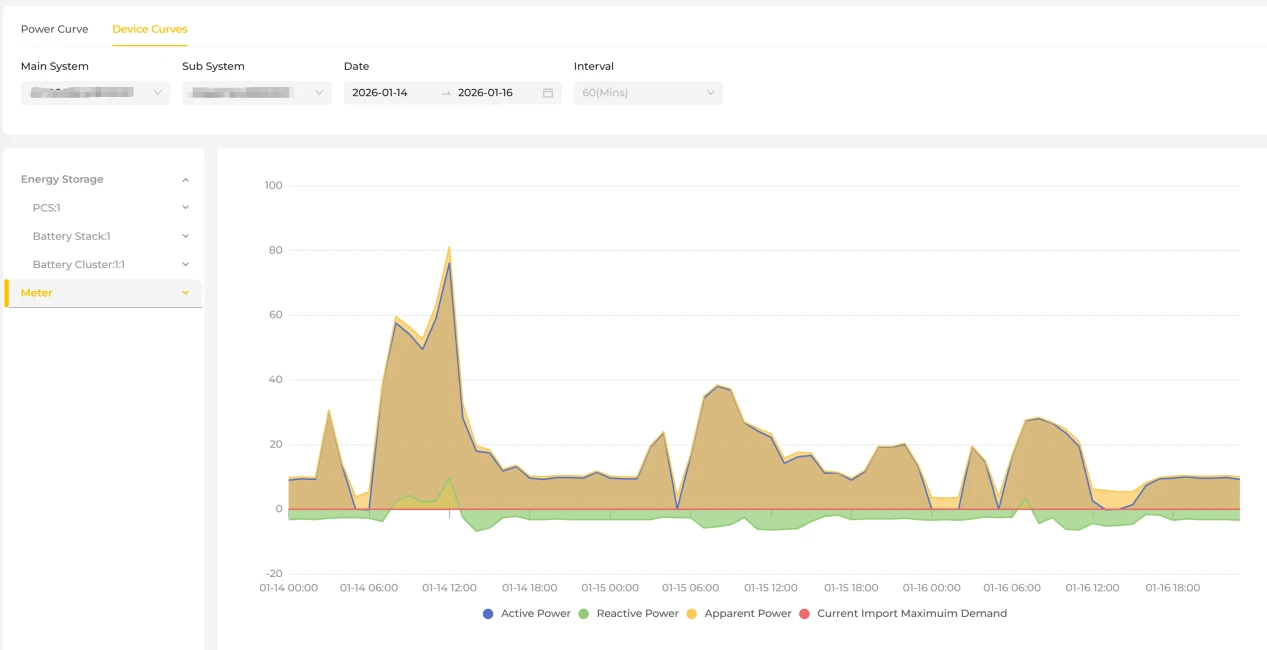Select the Energy Storage tree label
1267x650 pixels.
tap(62, 180)
